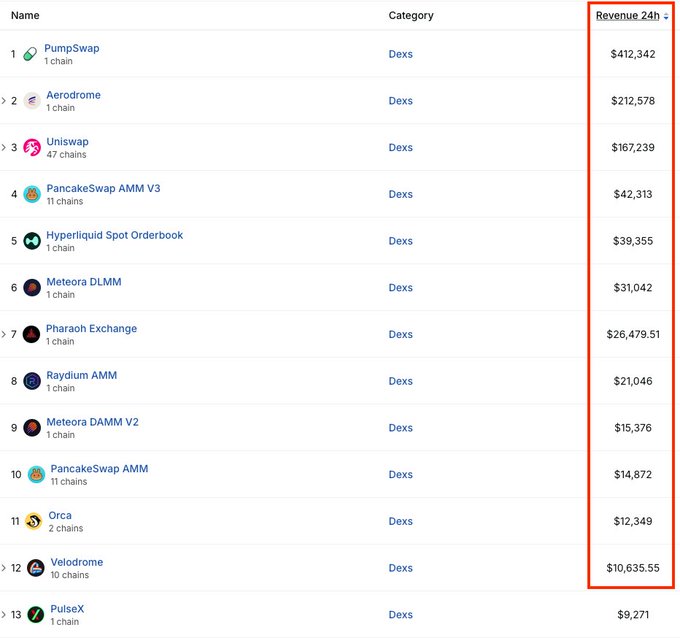
Task: Click the $39,355 revenue value
Action: click(x=633, y=241)
